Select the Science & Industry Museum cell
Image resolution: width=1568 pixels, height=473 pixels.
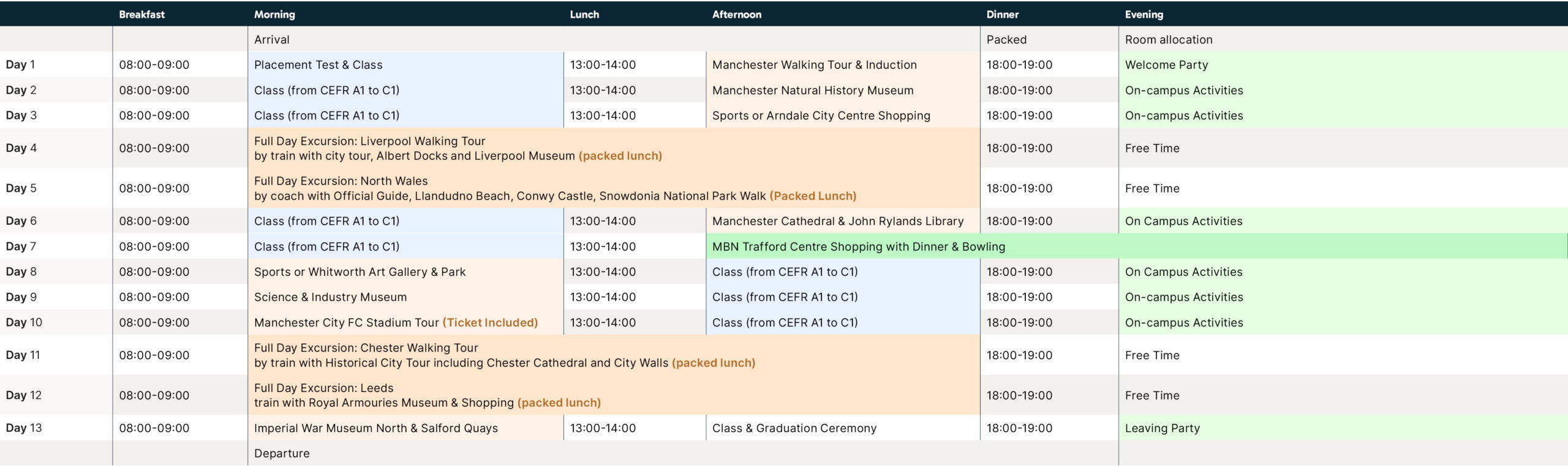click(x=330, y=297)
